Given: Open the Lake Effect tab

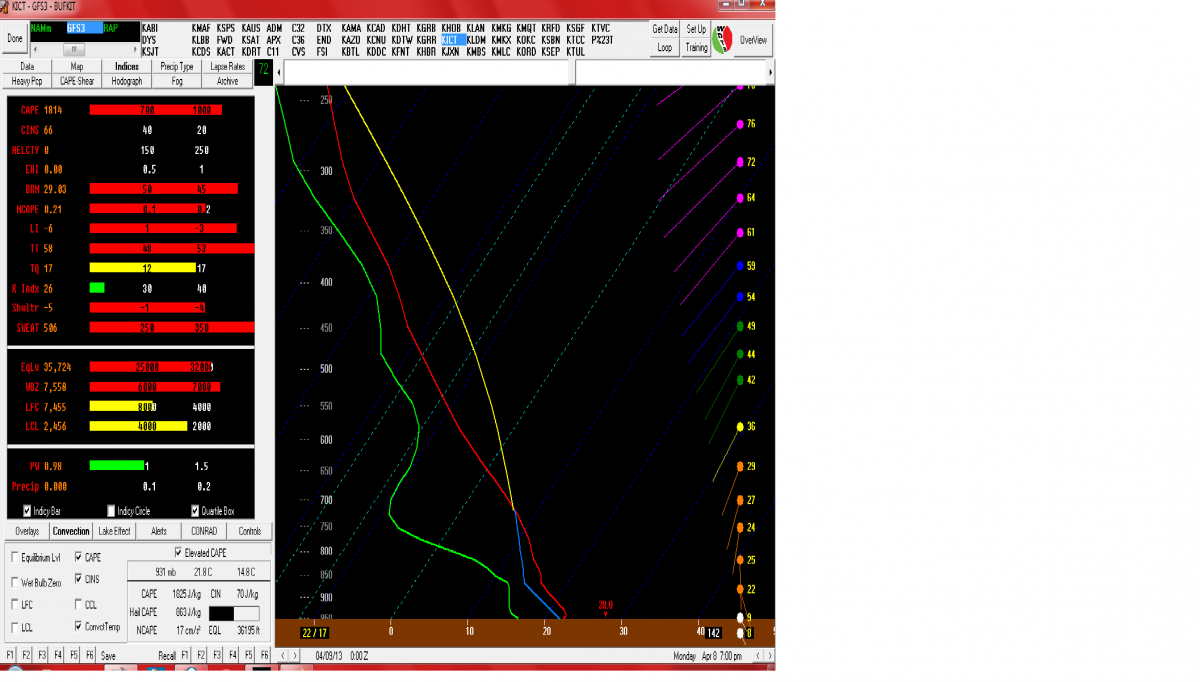Looking at the screenshot, I should [115, 531].
